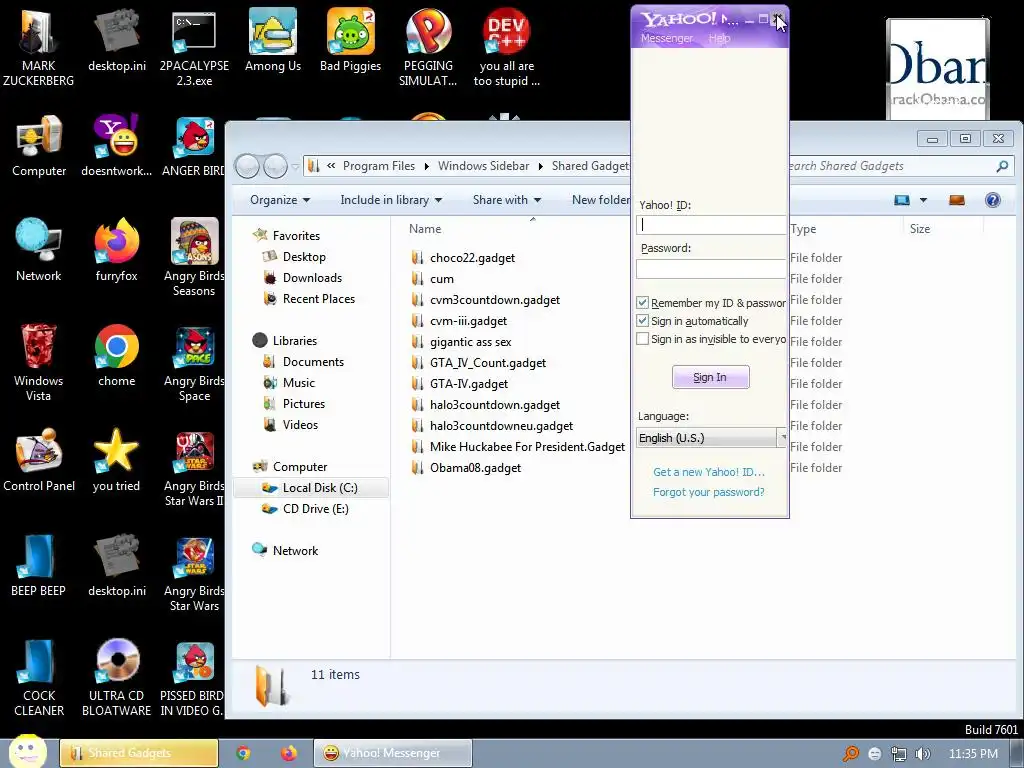Image resolution: width=1024 pixels, height=768 pixels.
Task: Click the Sign In button
Action: point(711,377)
